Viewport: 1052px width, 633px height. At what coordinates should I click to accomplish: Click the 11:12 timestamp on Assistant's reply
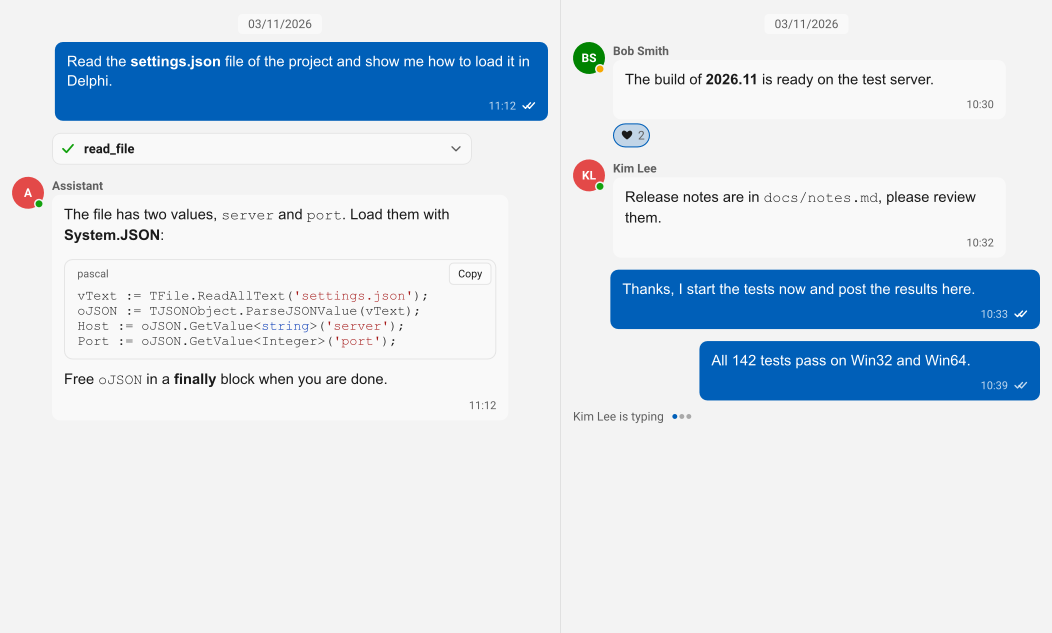pyautogui.click(x=482, y=405)
